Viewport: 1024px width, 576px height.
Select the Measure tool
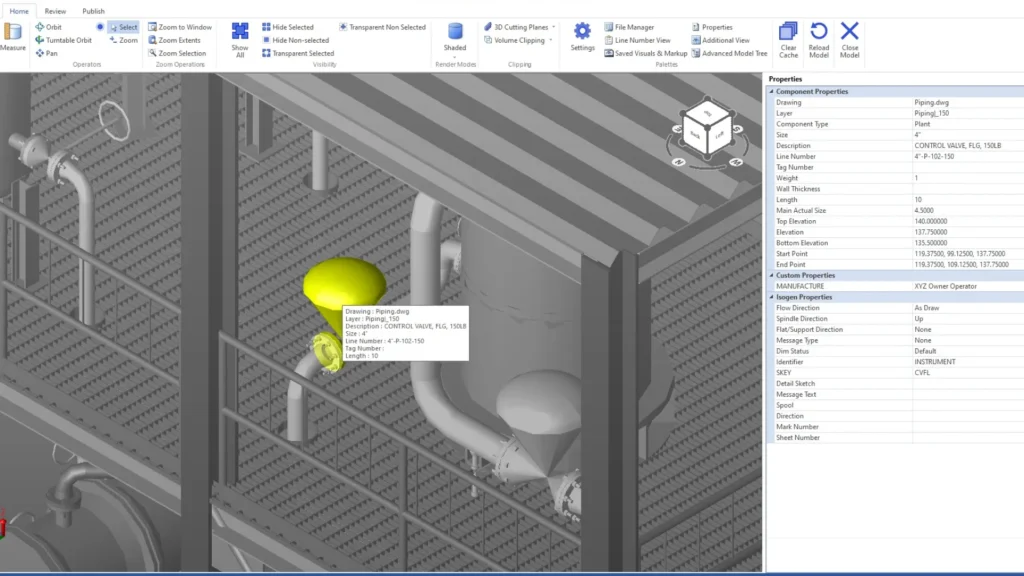click(x=13, y=37)
